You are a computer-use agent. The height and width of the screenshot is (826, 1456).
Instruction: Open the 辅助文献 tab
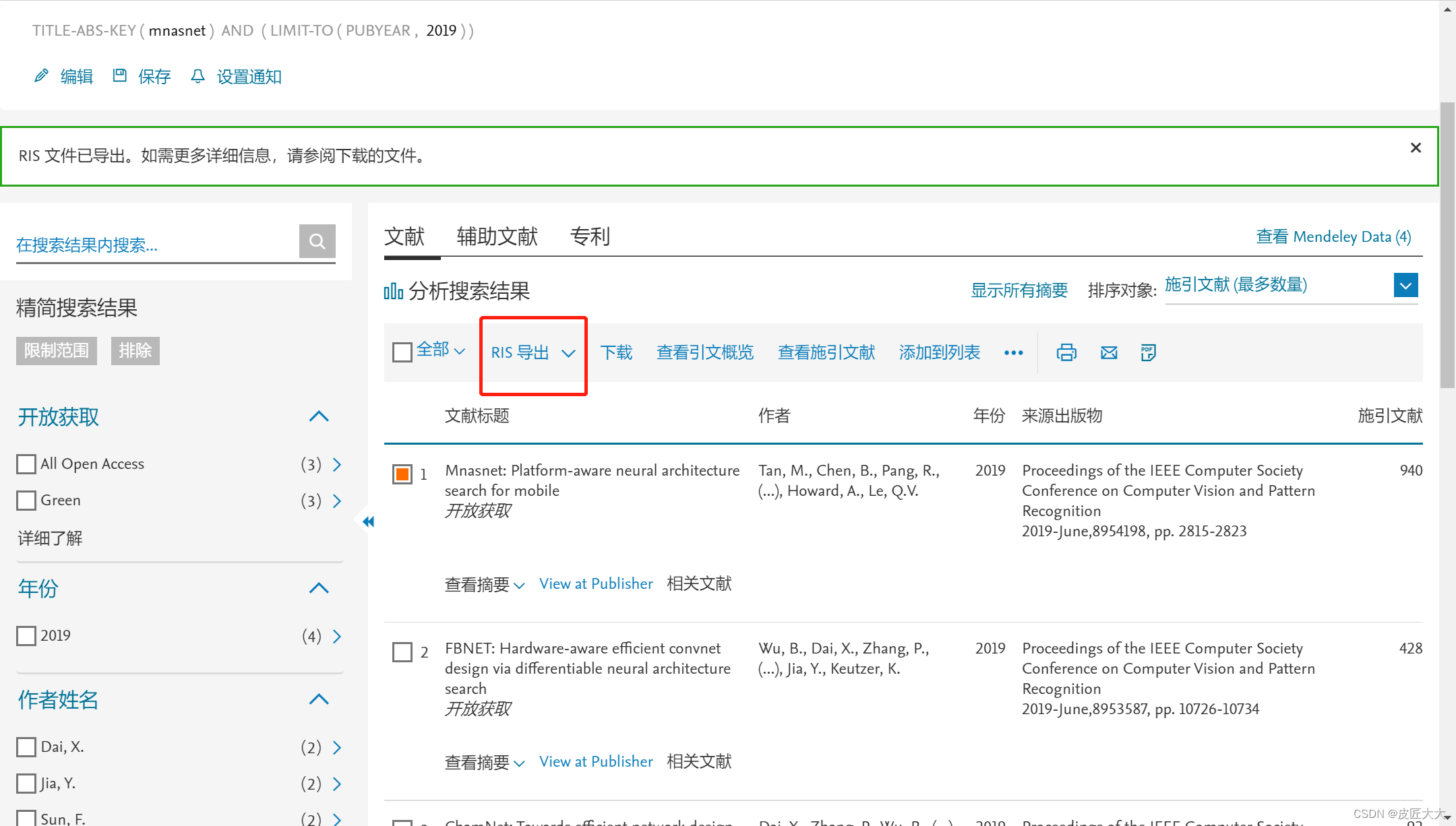(497, 236)
